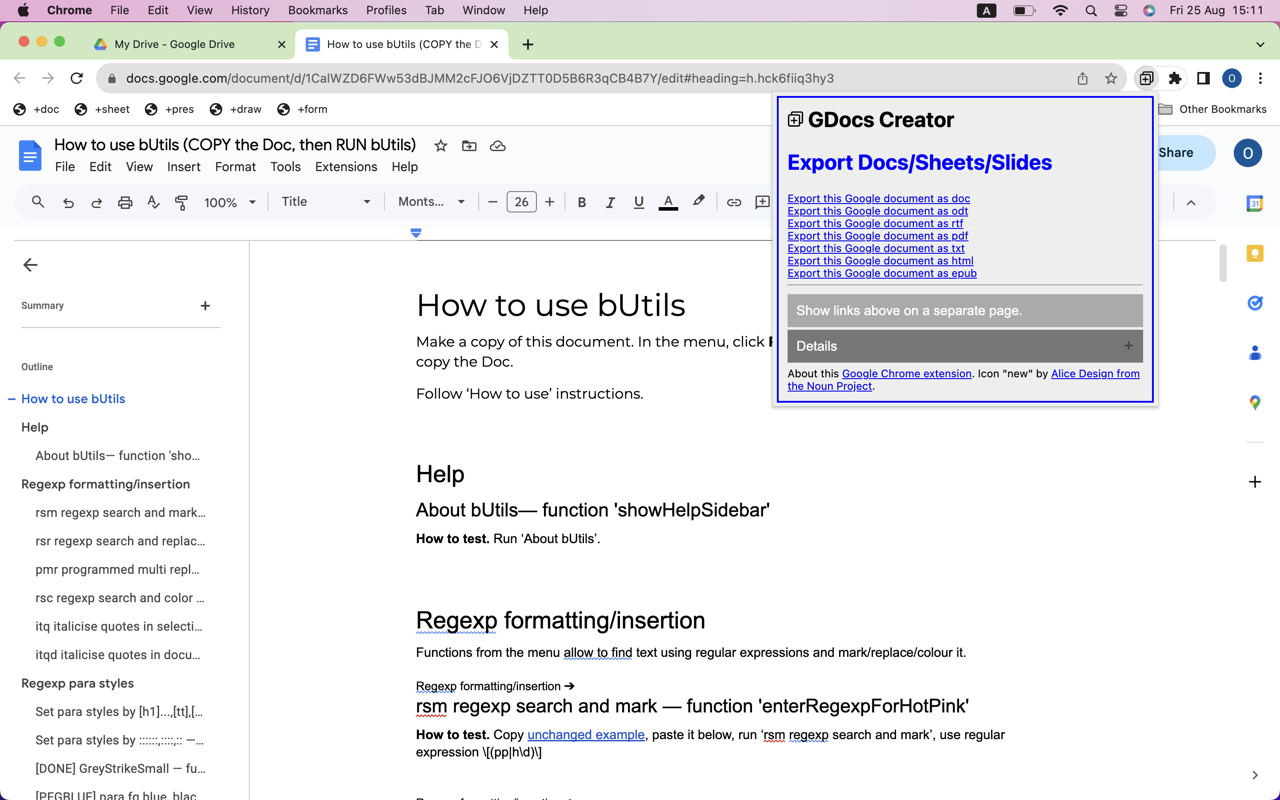
Task: Open the zoom level dropdown
Action: pos(229,202)
